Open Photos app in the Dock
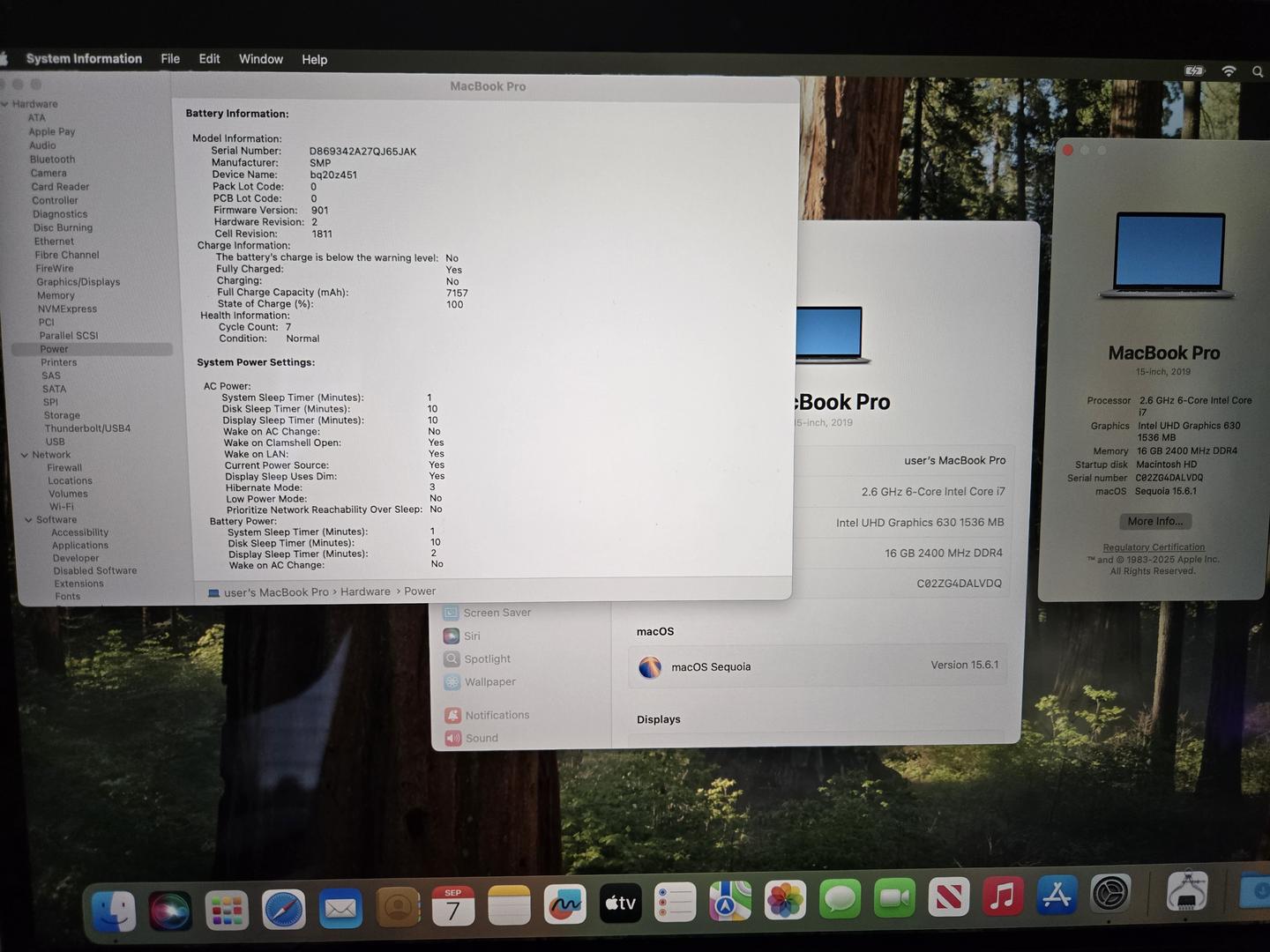The image size is (1270, 952). tap(785, 901)
